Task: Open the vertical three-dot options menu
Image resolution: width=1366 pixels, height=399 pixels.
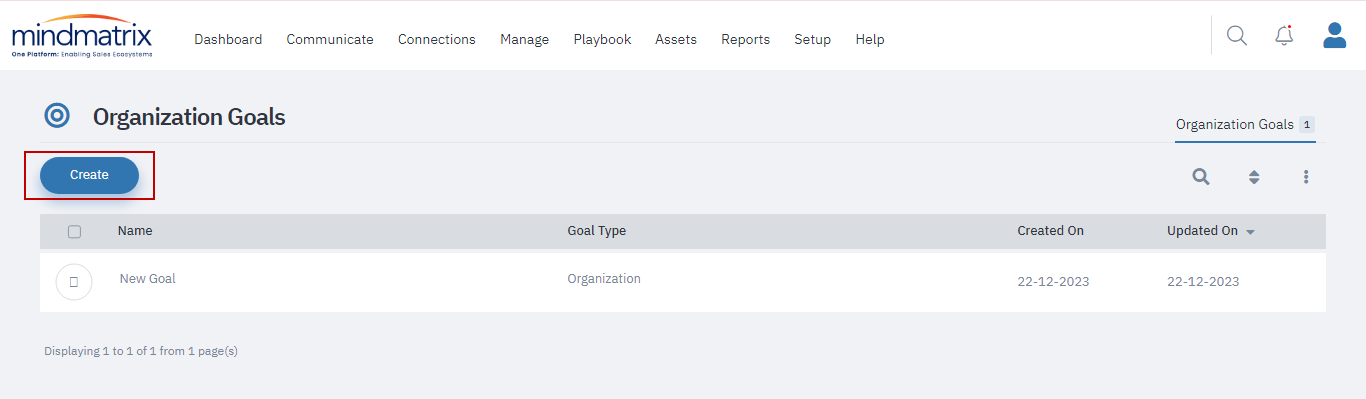Action: (1306, 177)
